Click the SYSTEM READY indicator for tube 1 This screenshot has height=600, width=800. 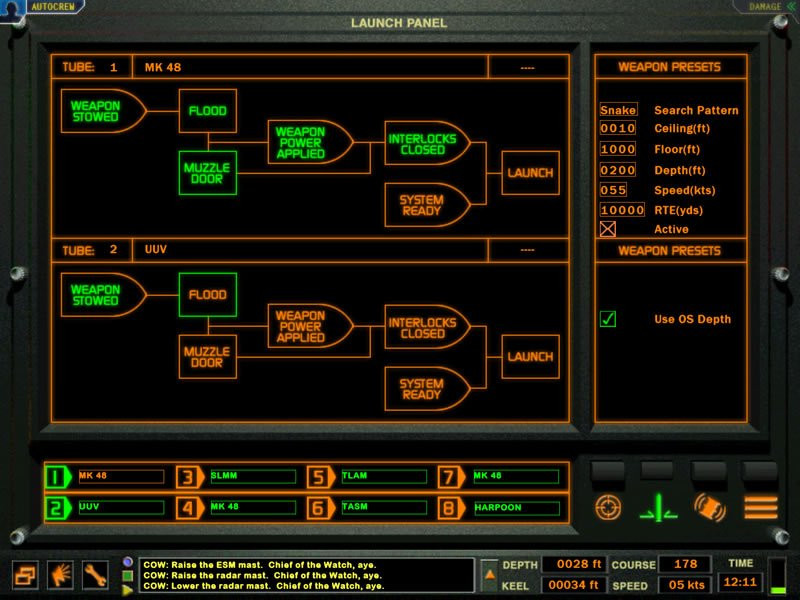point(427,205)
